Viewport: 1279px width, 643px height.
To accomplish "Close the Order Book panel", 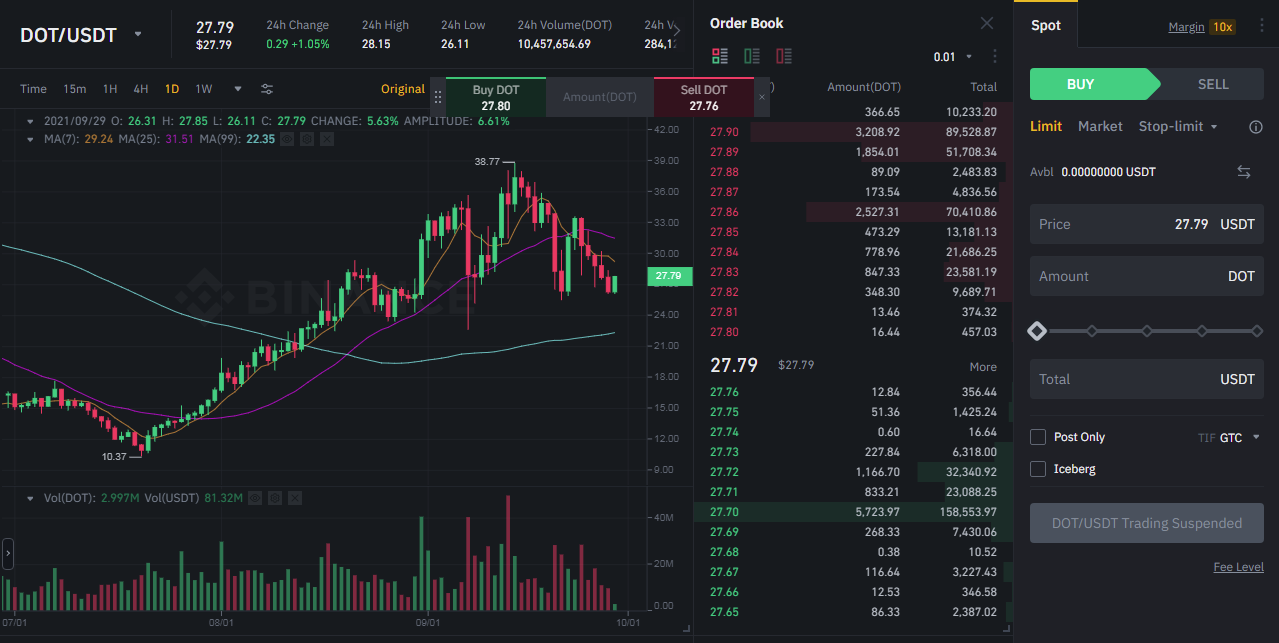I will (x=987, y=23).
